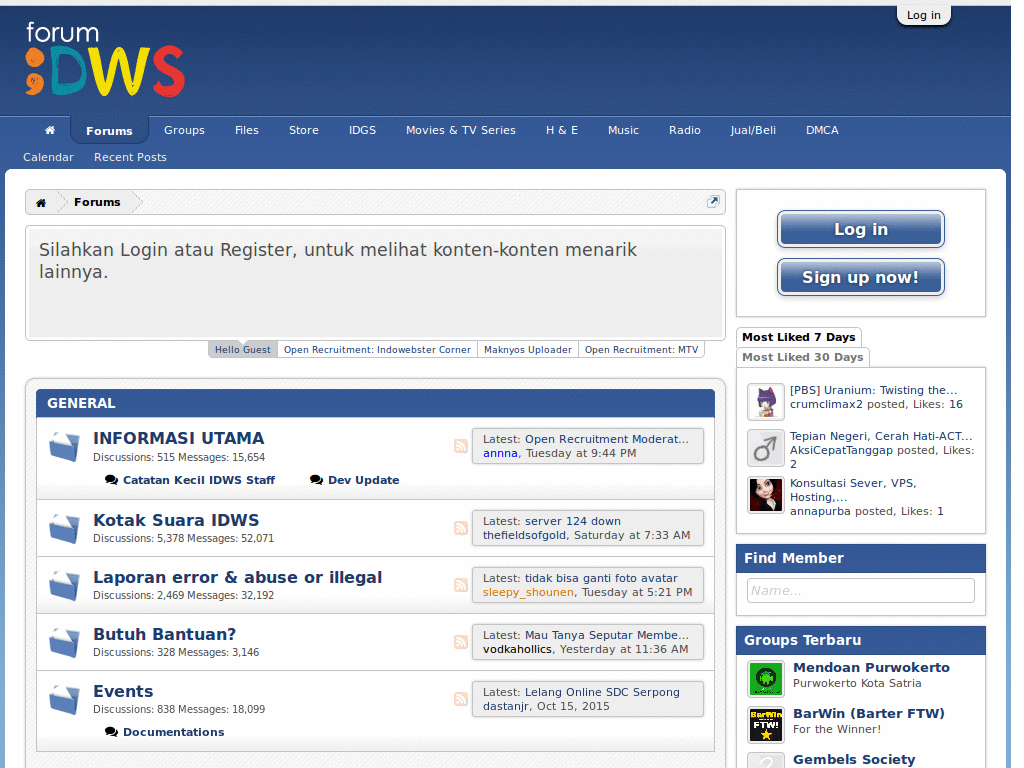1024x768 pixels.
Task: Click the Butuh Bantuan folder icon
Action: pos(64,642)
